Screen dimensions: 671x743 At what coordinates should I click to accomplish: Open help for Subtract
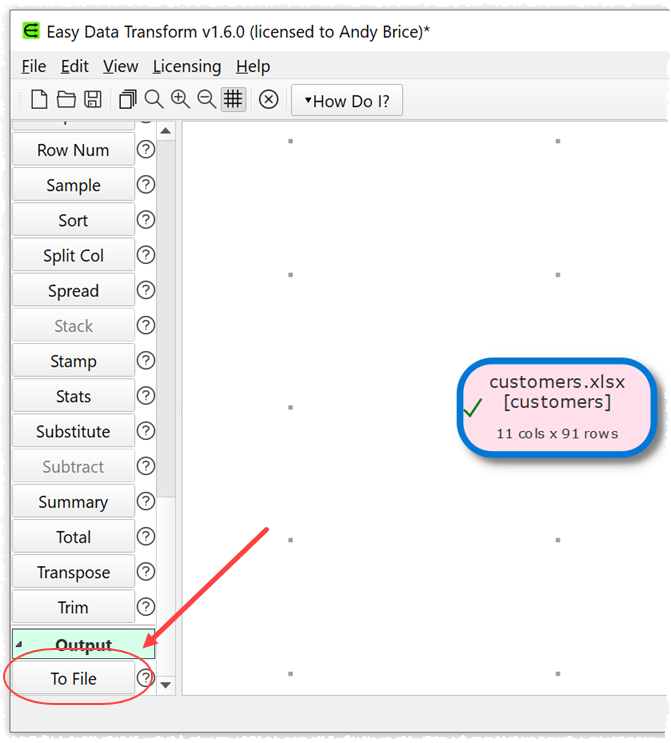pyautogui.click(x=146, y=466)
